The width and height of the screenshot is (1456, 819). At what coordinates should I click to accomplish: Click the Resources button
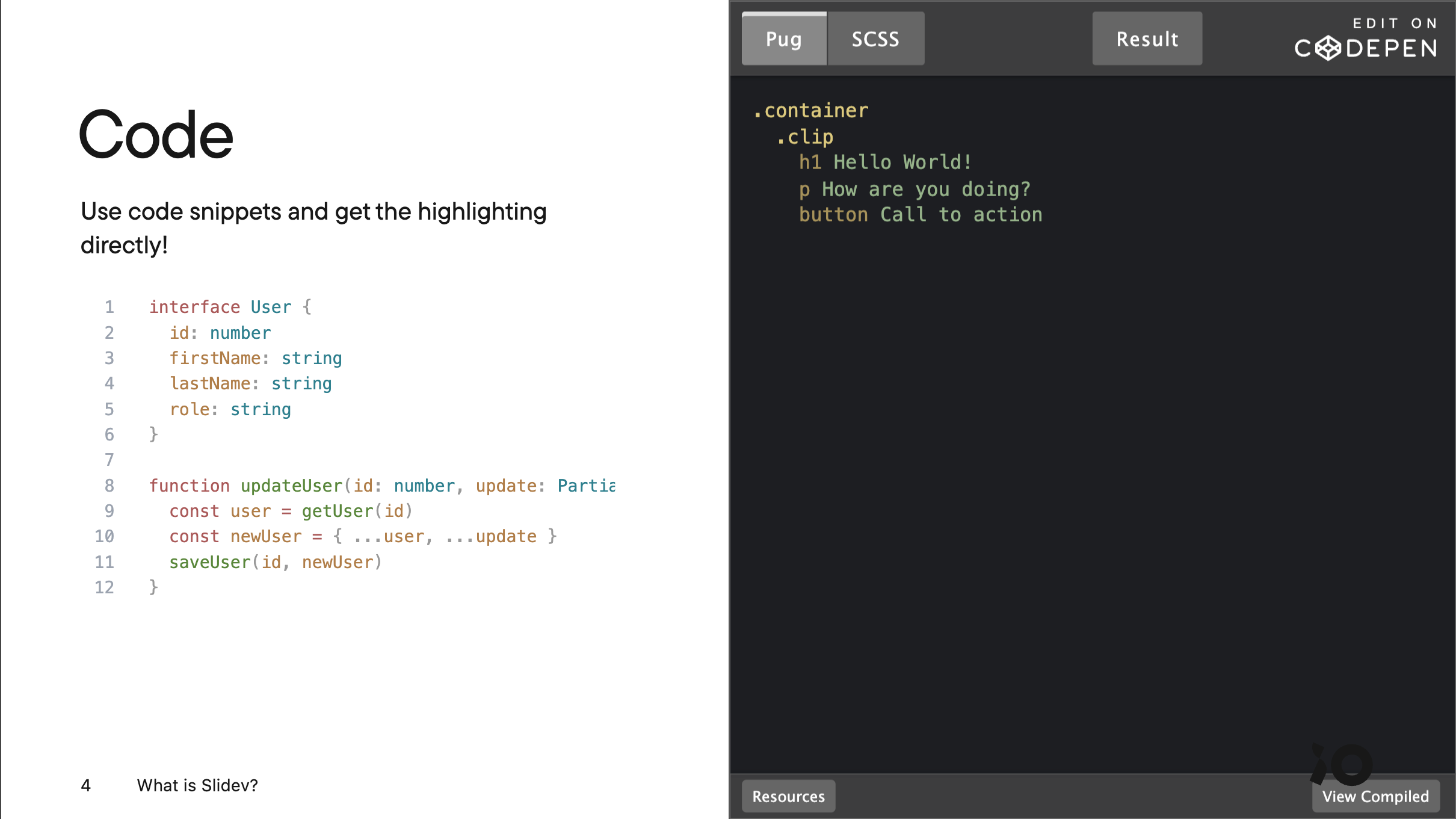(x=789, y=796)
